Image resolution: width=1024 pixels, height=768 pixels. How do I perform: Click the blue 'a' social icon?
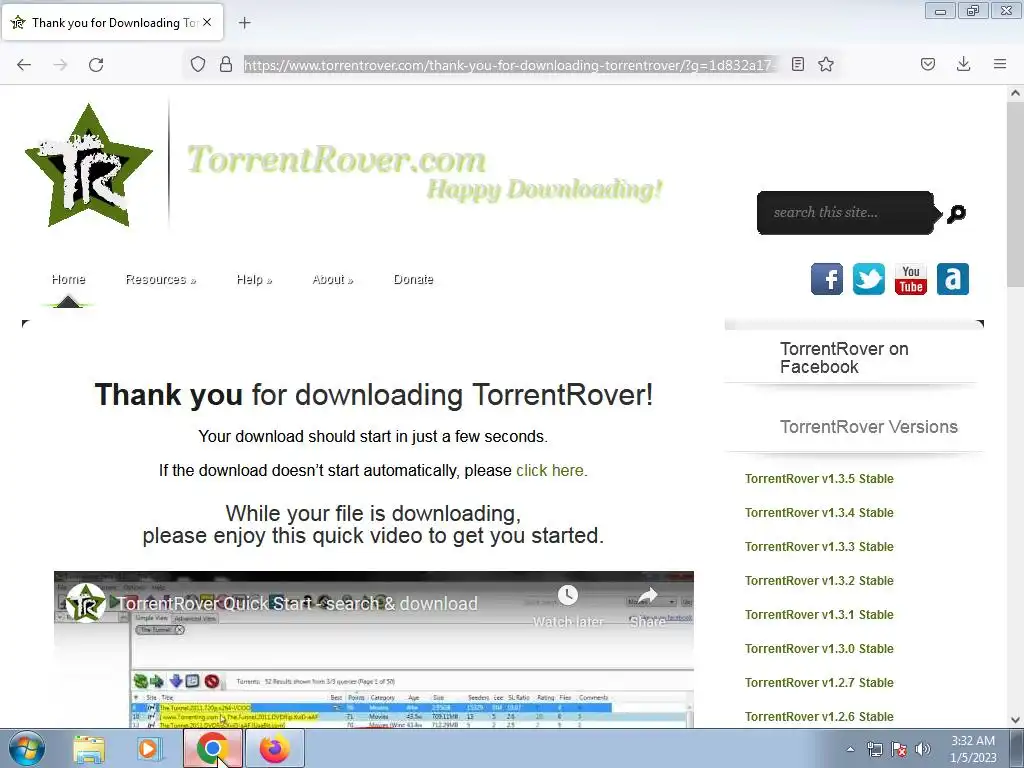pyautogui.click(x=953, y=280)
